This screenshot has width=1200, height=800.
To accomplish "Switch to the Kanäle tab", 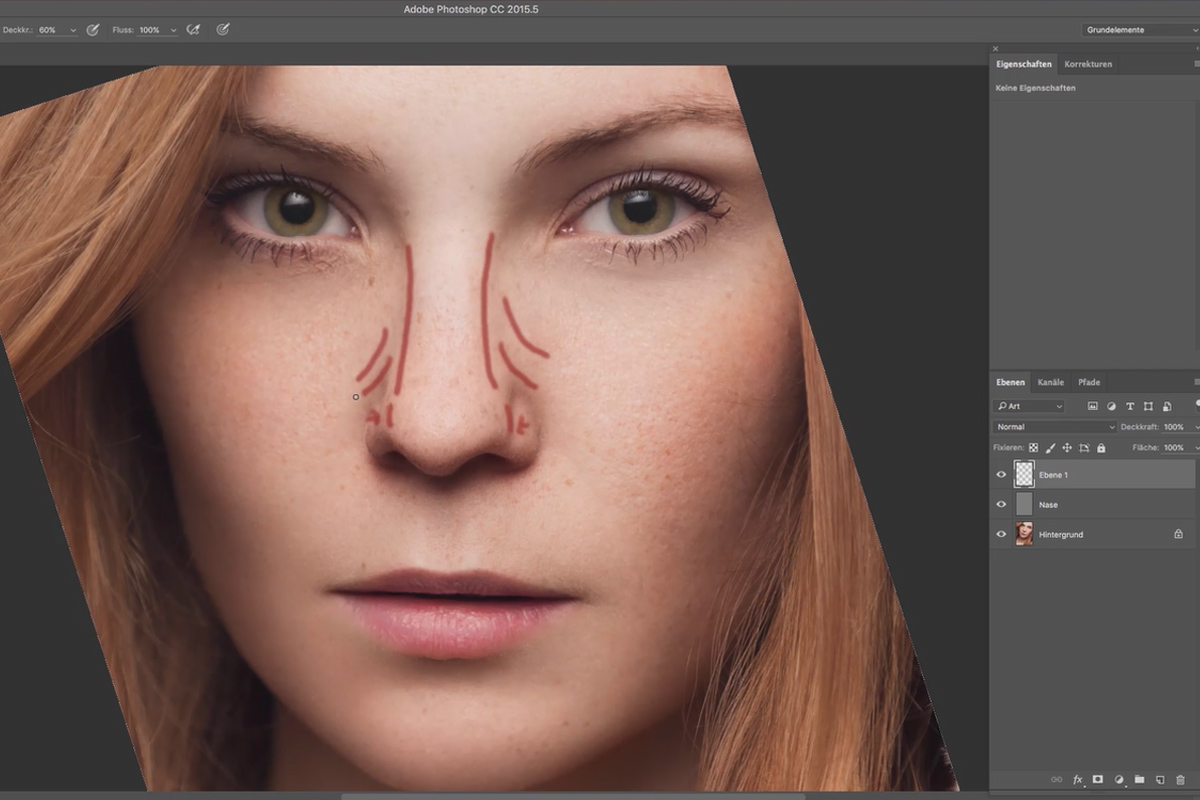I will tap(1050, 382).
